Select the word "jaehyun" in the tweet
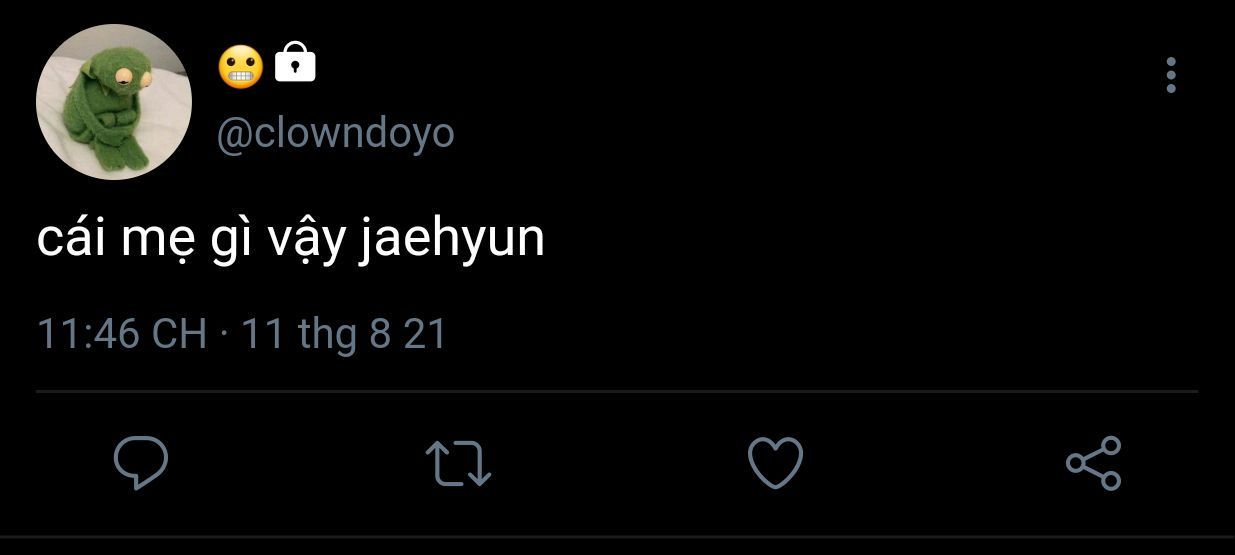Screen dimensions: 1235x555 click(x=450, y=241)
